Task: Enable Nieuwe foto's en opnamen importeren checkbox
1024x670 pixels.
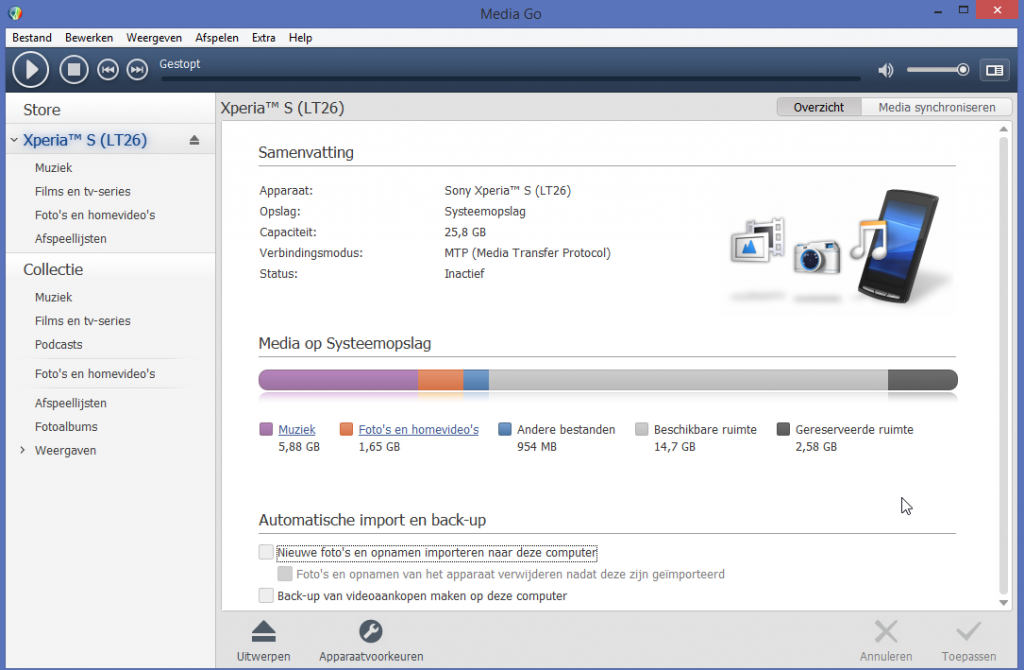Action: click(x=266, y=552)
